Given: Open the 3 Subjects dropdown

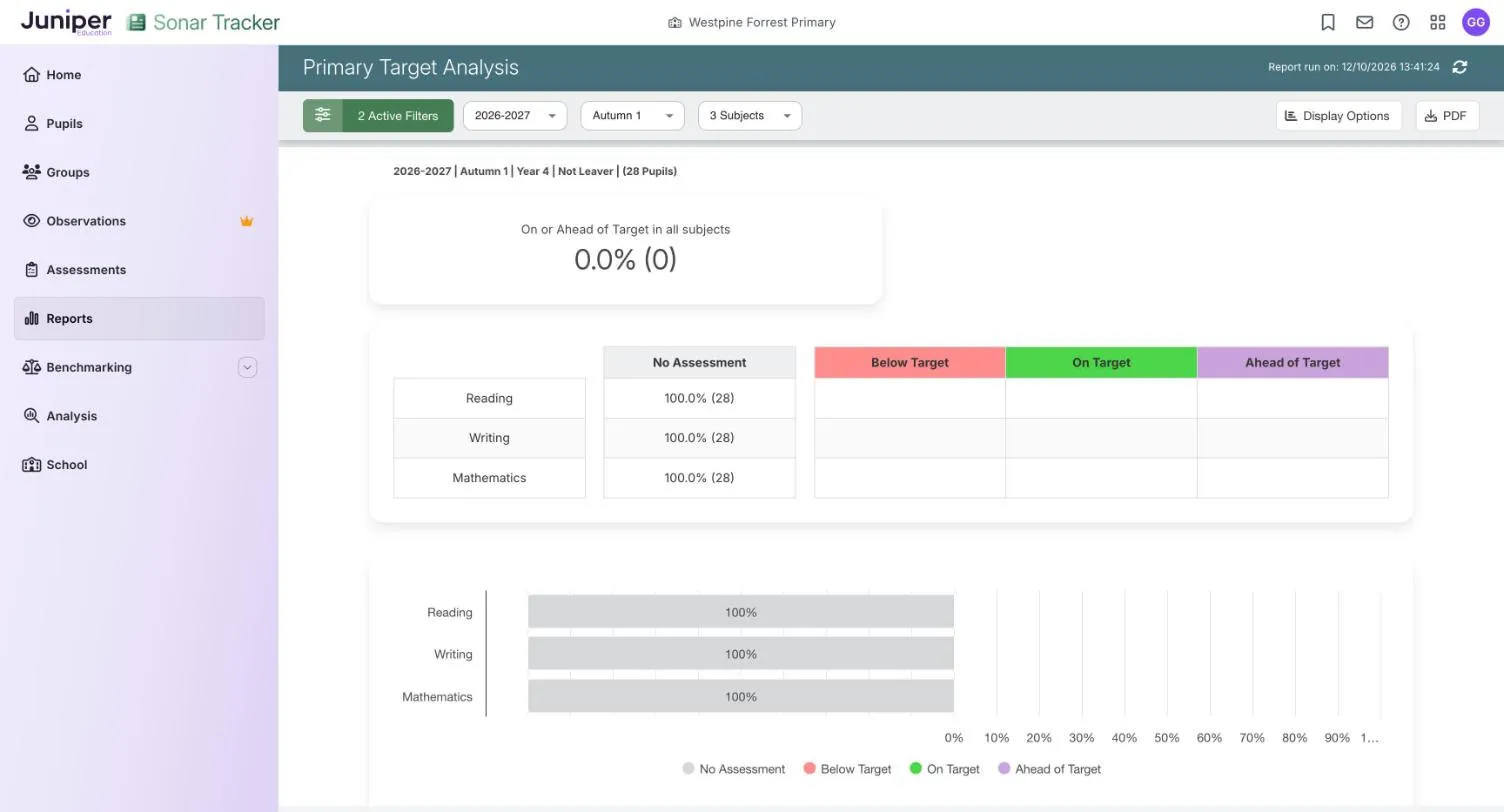Looking at the screenshot, I should [750, 115].
